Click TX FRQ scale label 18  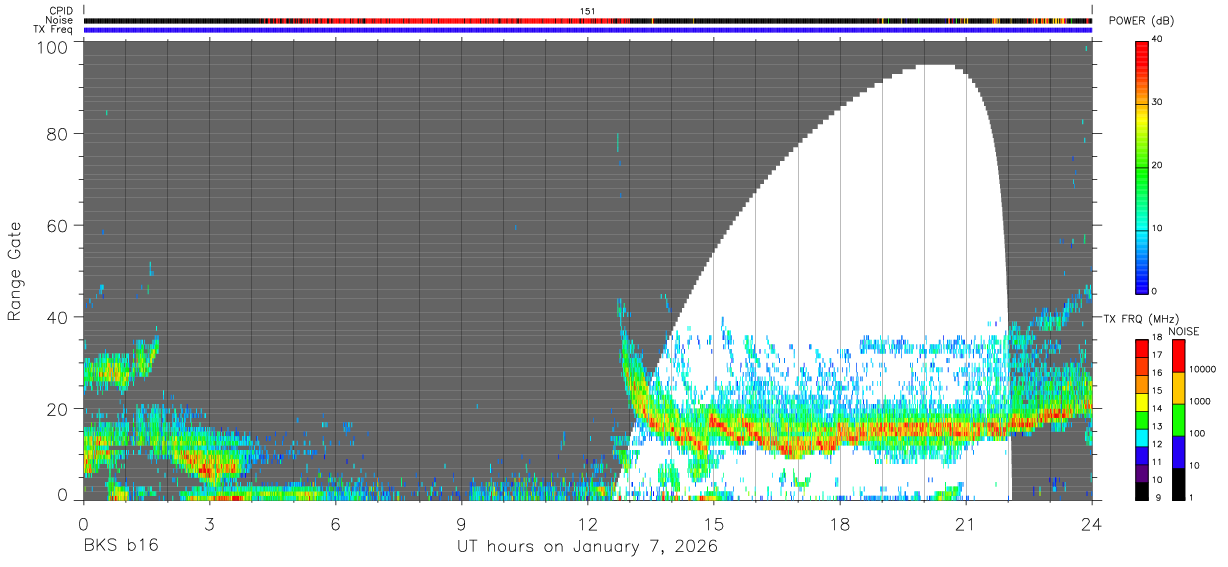pos(1156,339)
